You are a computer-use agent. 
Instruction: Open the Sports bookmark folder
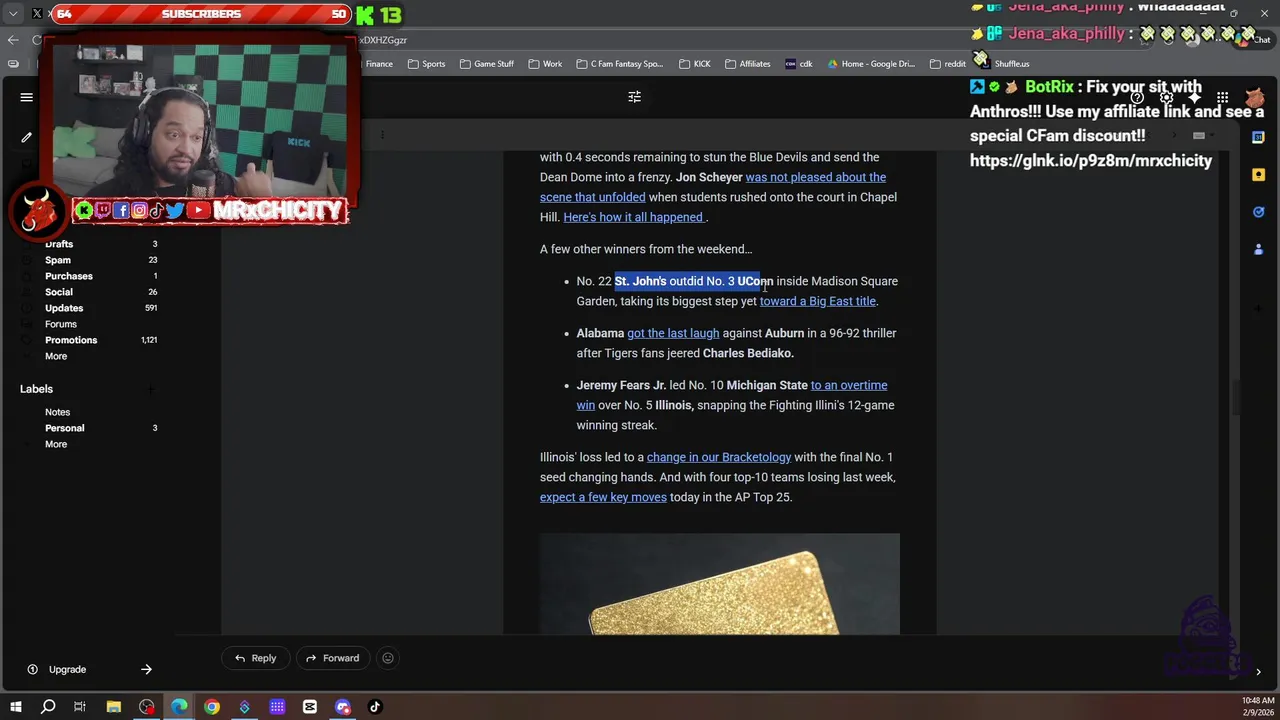(x=425, y=64)
